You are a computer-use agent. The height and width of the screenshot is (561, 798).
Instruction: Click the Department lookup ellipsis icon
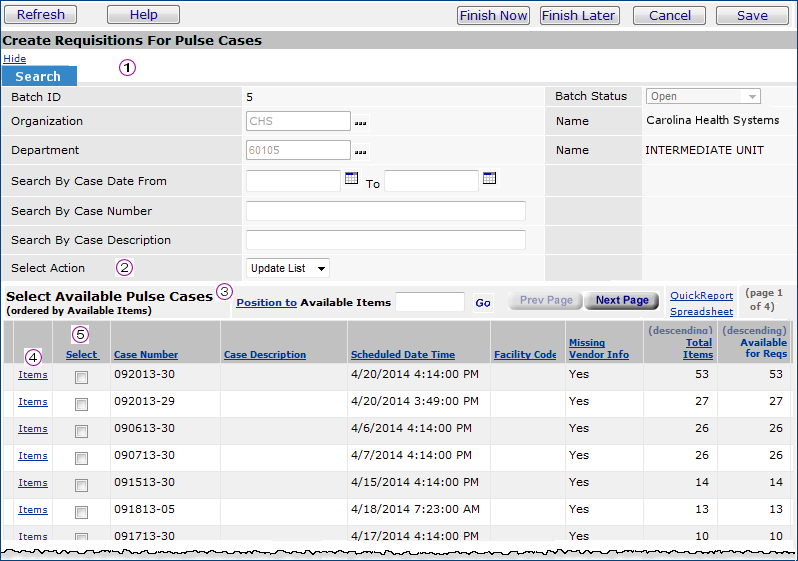(x=360, y=151)
